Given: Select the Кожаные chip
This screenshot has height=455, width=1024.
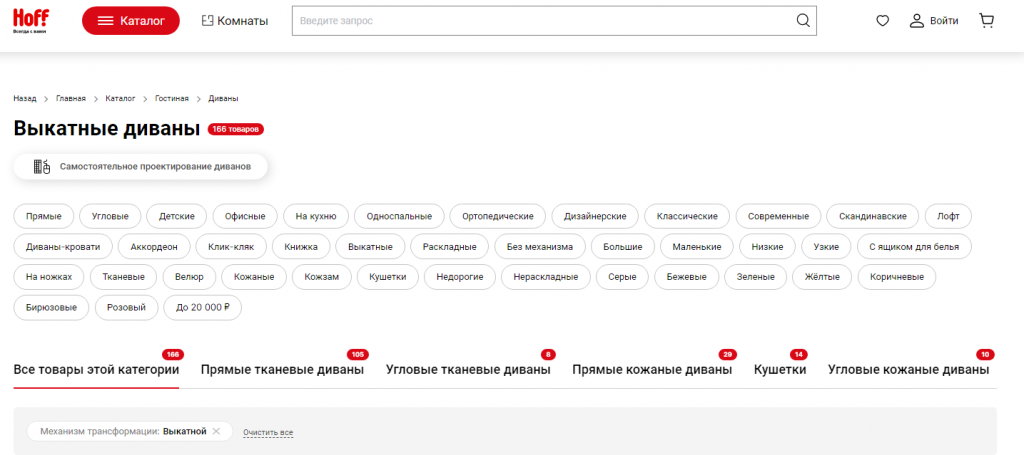Looking at the screenshot, I should tap(254, 277).
